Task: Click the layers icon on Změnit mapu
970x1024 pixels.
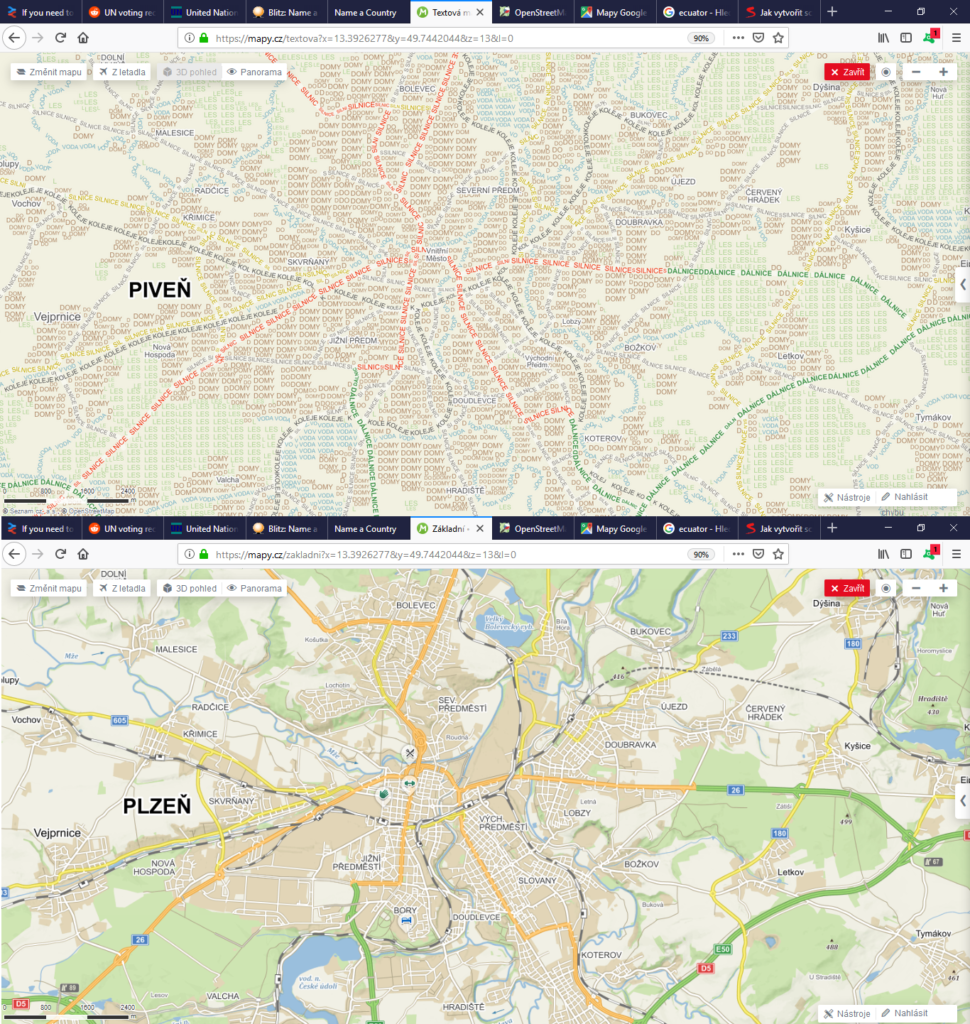Action: [x=22, y=71]
